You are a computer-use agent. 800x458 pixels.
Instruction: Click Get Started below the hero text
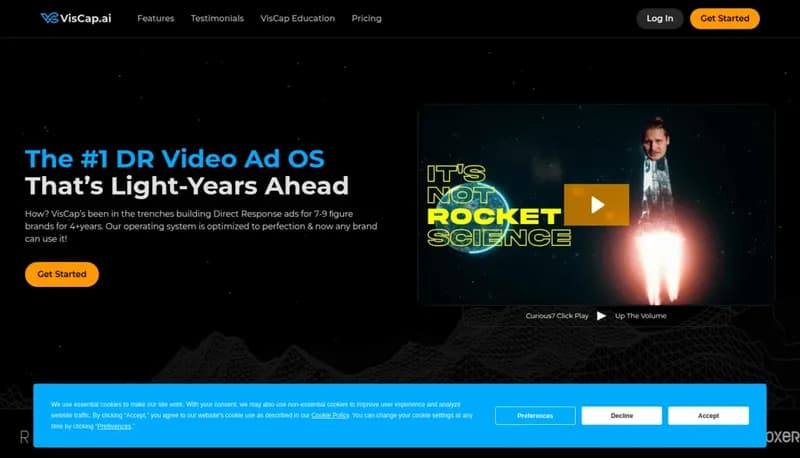pos(62,274)
